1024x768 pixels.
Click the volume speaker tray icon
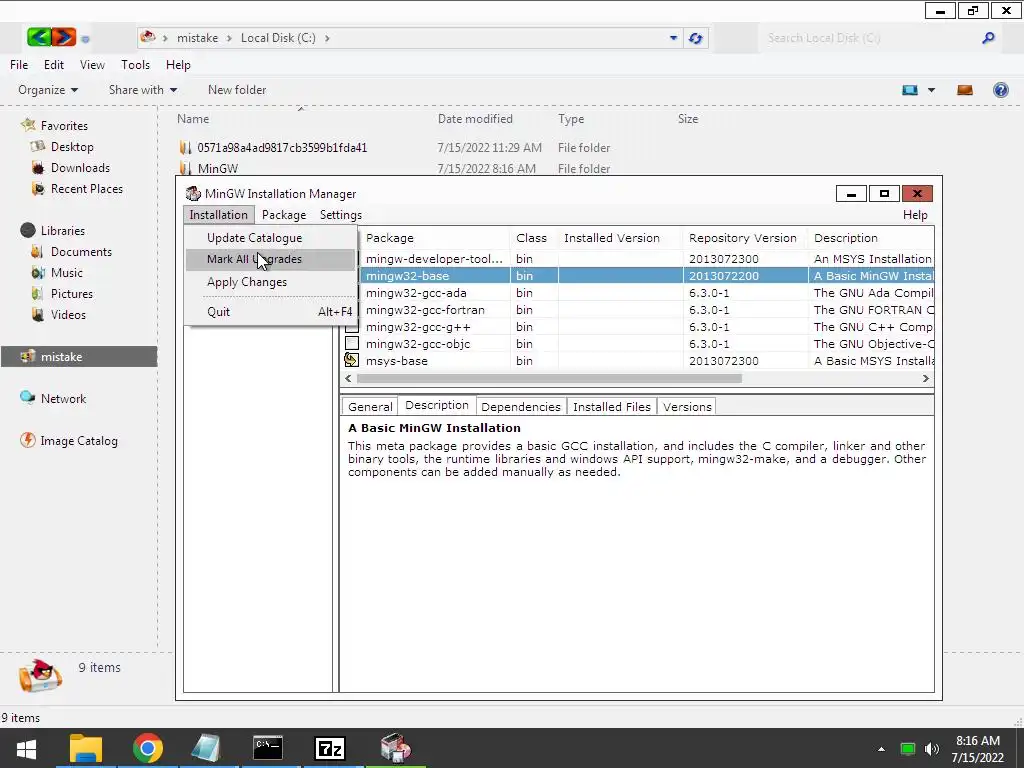point(932,749)
